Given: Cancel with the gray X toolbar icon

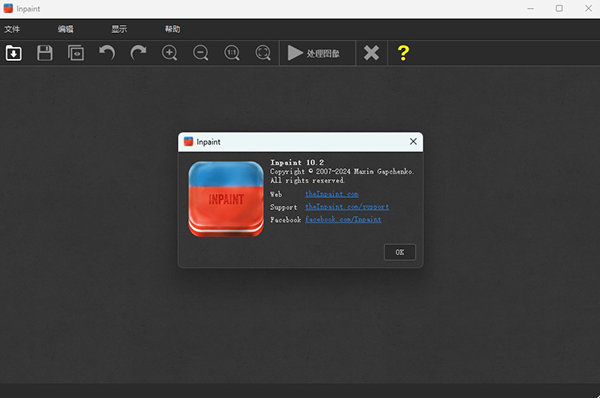Looking at the screenshot, I should tap(371, 53).
